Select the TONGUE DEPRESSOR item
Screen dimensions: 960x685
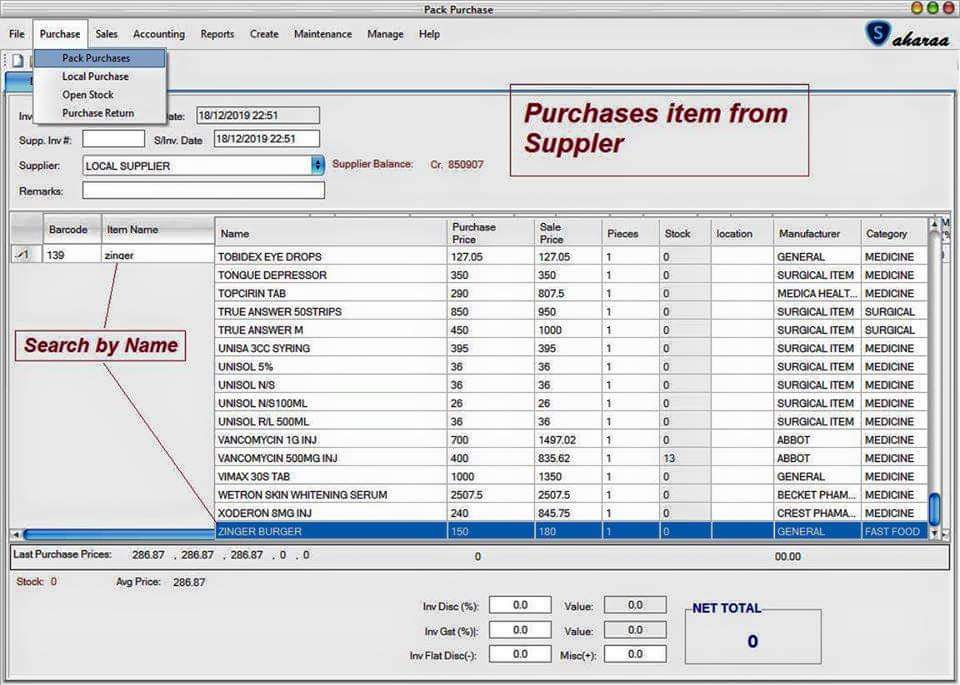click(x=572, y=275)
